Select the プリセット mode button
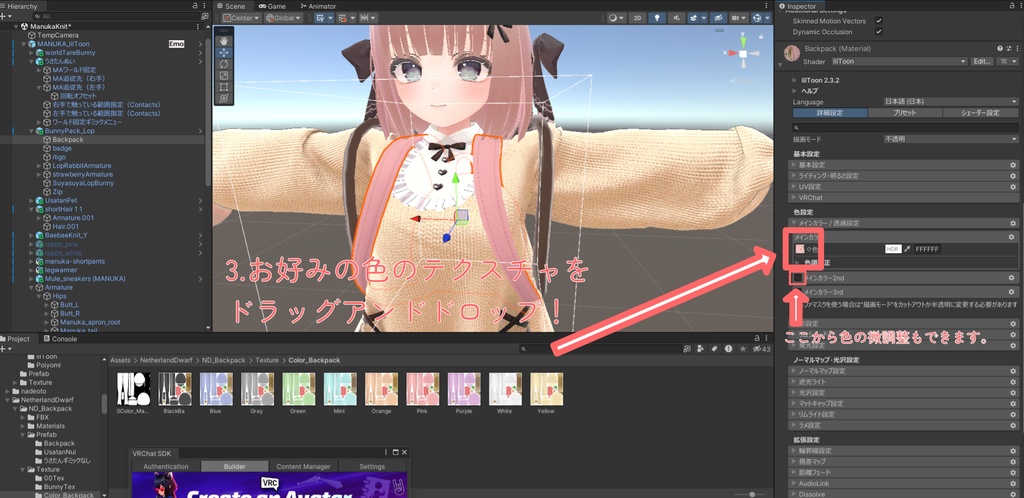 (x=905, y=113)
